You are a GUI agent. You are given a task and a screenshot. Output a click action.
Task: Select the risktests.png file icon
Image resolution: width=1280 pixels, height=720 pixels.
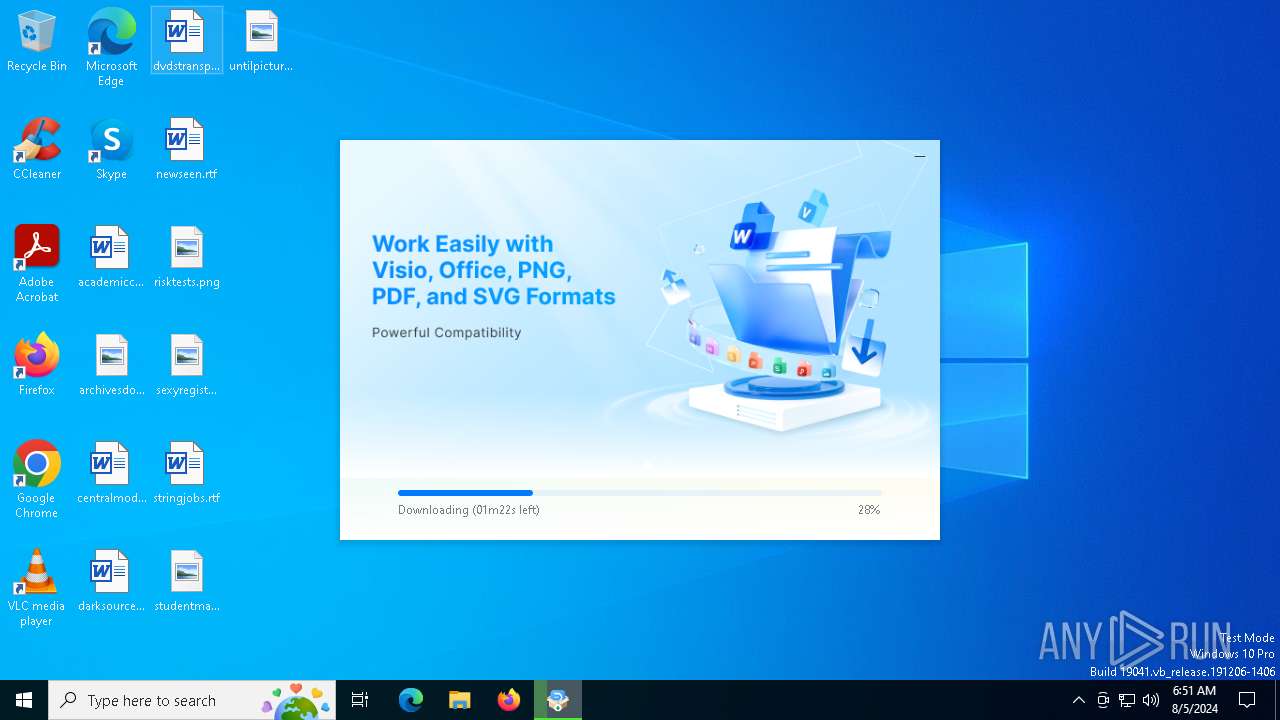[x=186, y=258]
